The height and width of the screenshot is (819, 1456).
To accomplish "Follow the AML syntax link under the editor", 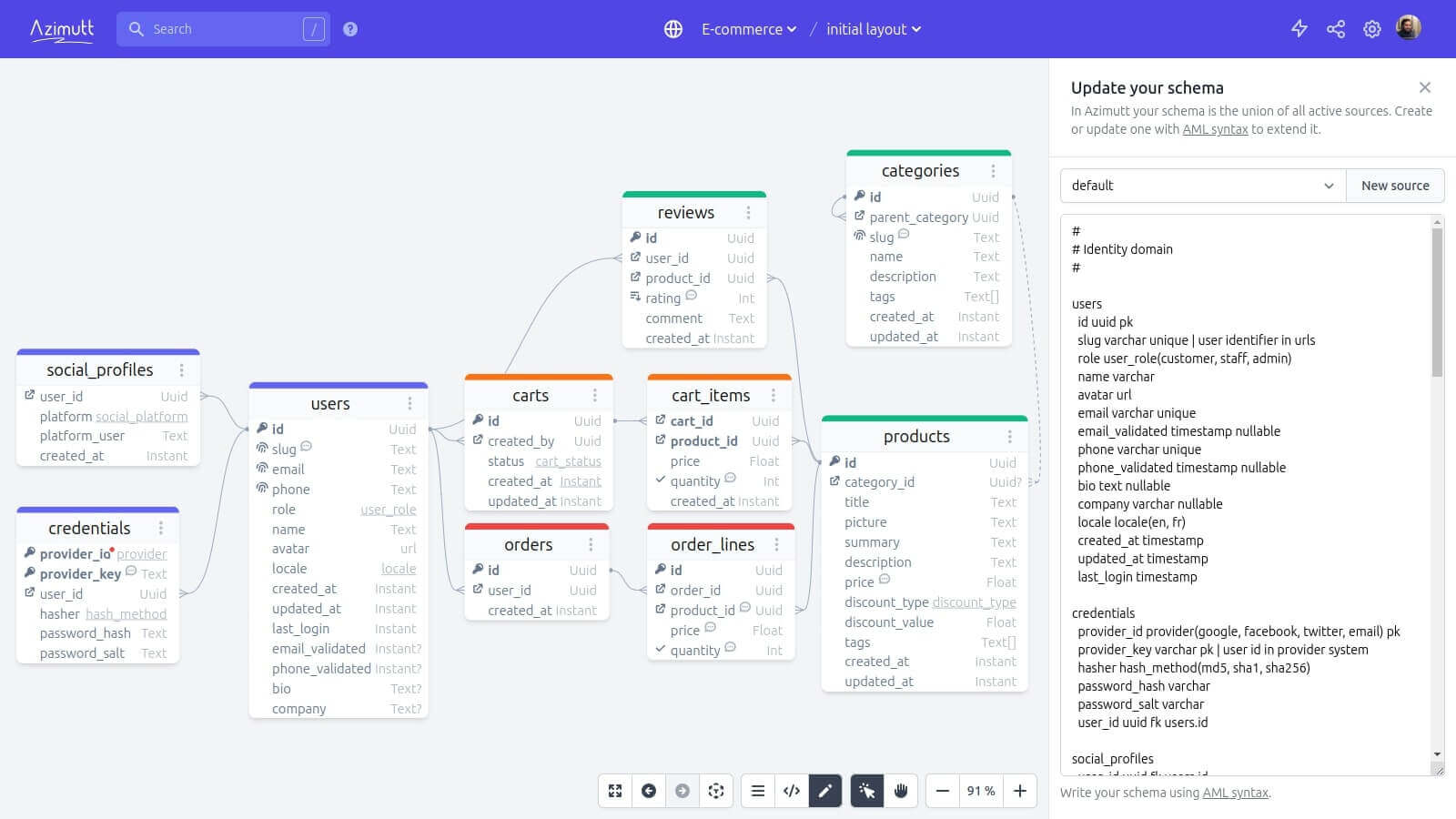I will pos(1235,793).
